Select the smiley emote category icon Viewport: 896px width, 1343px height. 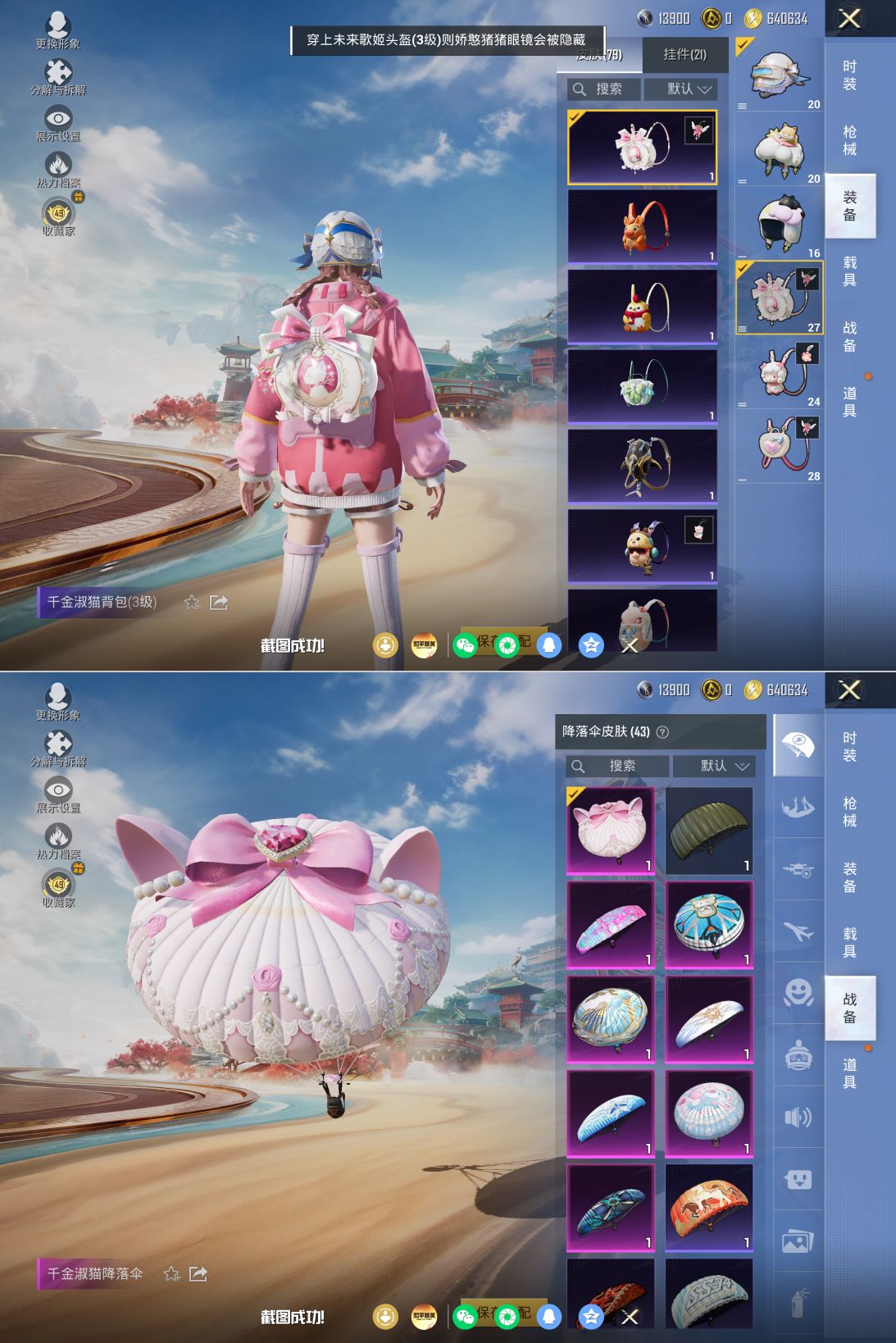pyautogui.click(x=798, y=994)
